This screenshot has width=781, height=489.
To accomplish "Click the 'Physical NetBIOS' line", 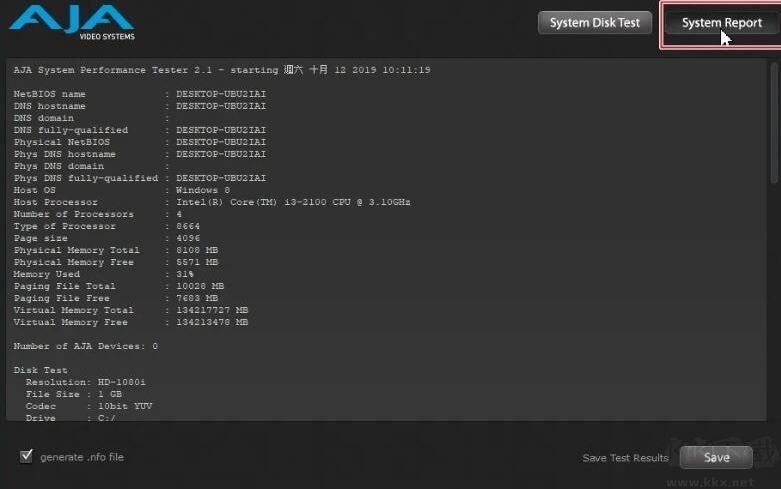I will pyautogui.click(x=139, y=142).
